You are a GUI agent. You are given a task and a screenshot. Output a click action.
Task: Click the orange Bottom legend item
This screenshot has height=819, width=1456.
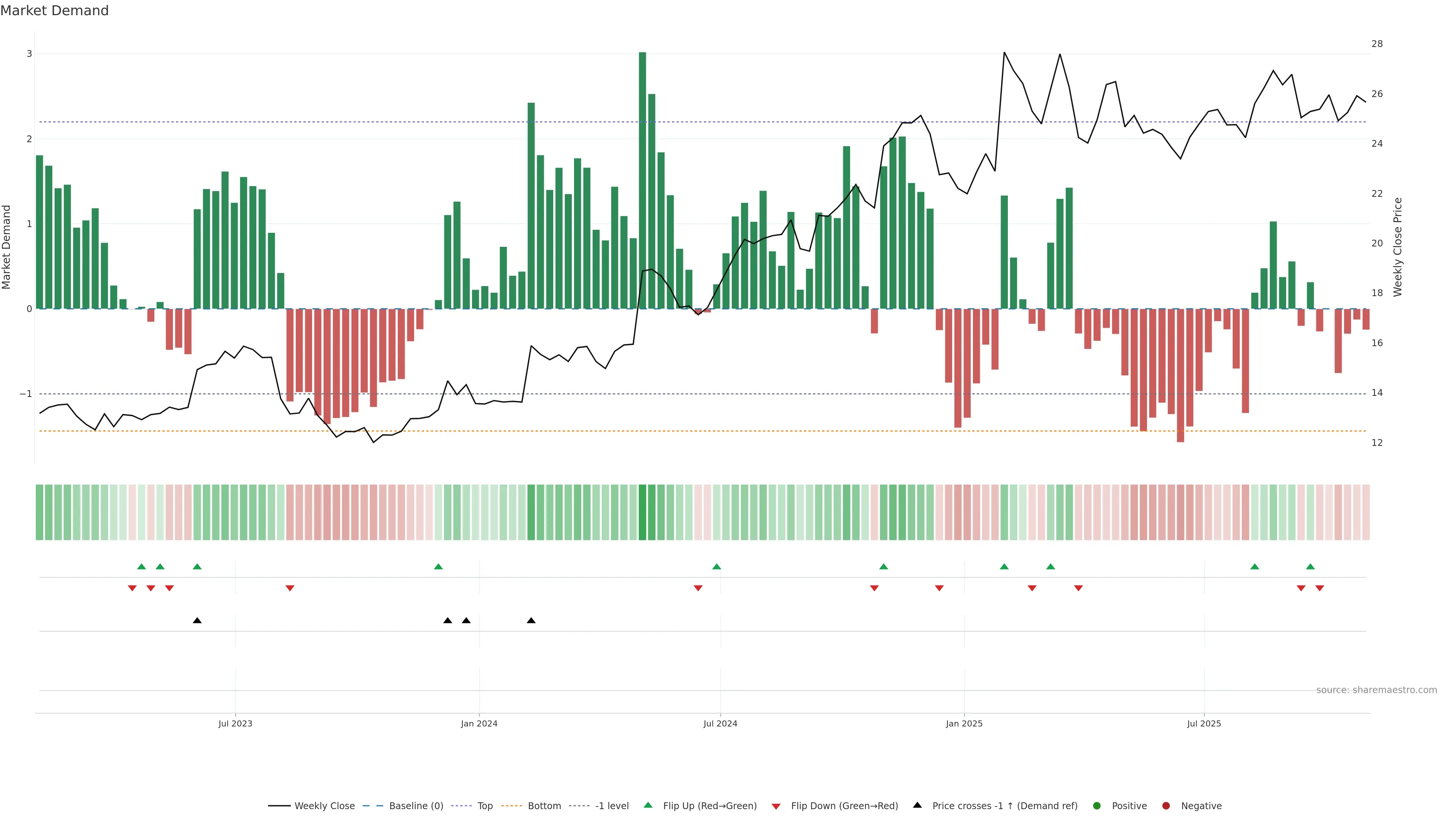coord(544,806)
